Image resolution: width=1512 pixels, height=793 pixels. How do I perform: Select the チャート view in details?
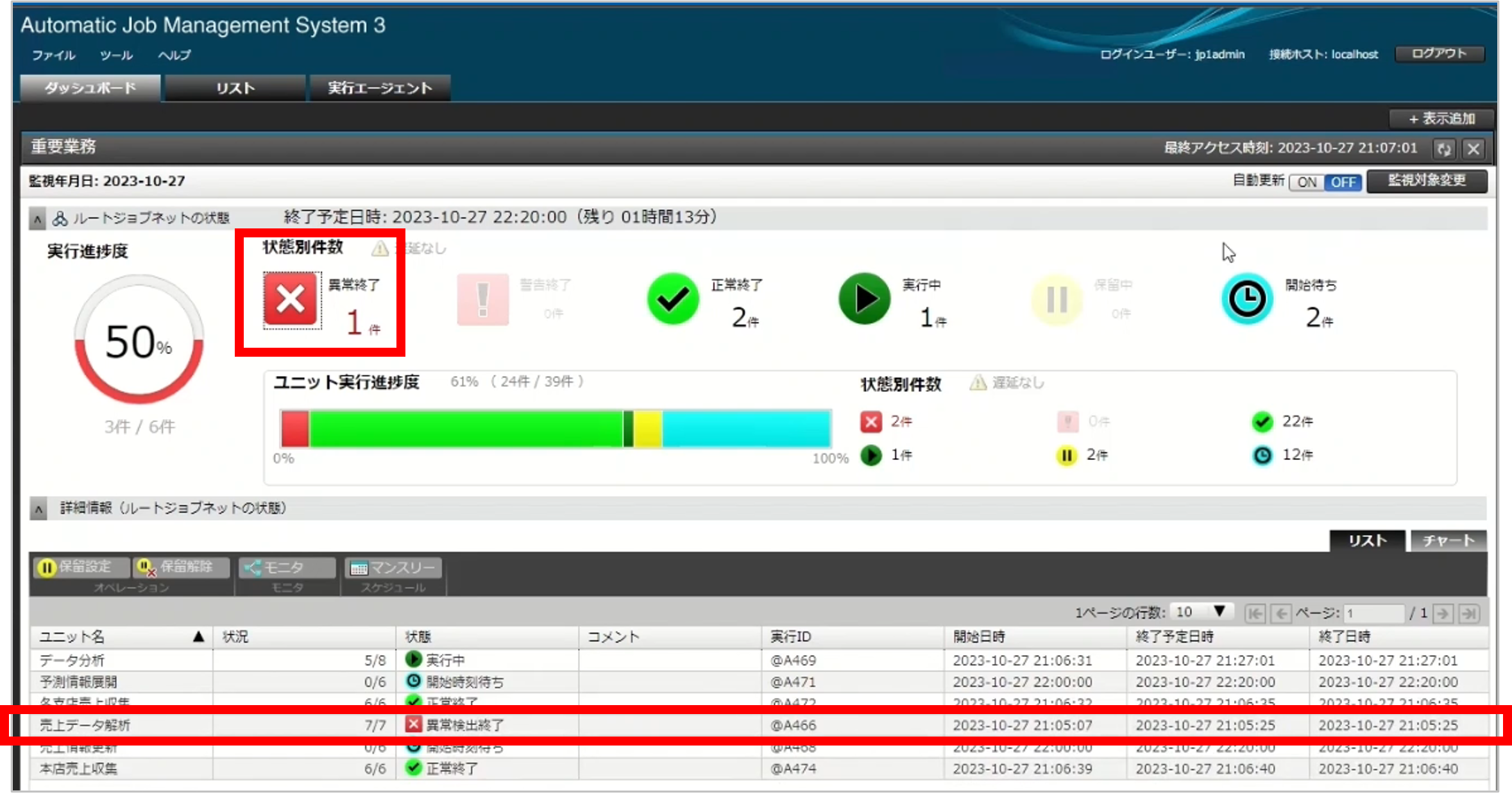point(1448,541)
